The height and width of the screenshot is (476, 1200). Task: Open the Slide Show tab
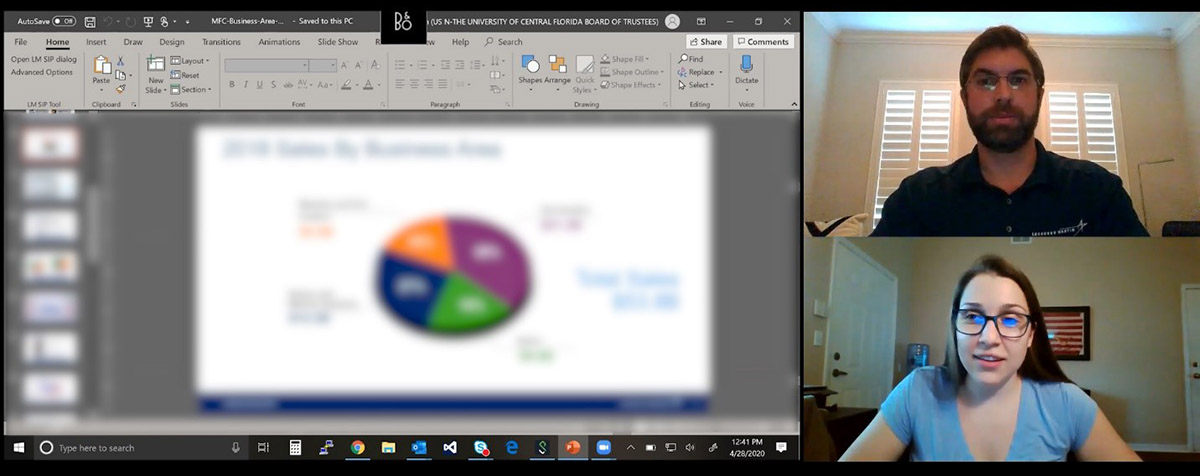(338, 42)
